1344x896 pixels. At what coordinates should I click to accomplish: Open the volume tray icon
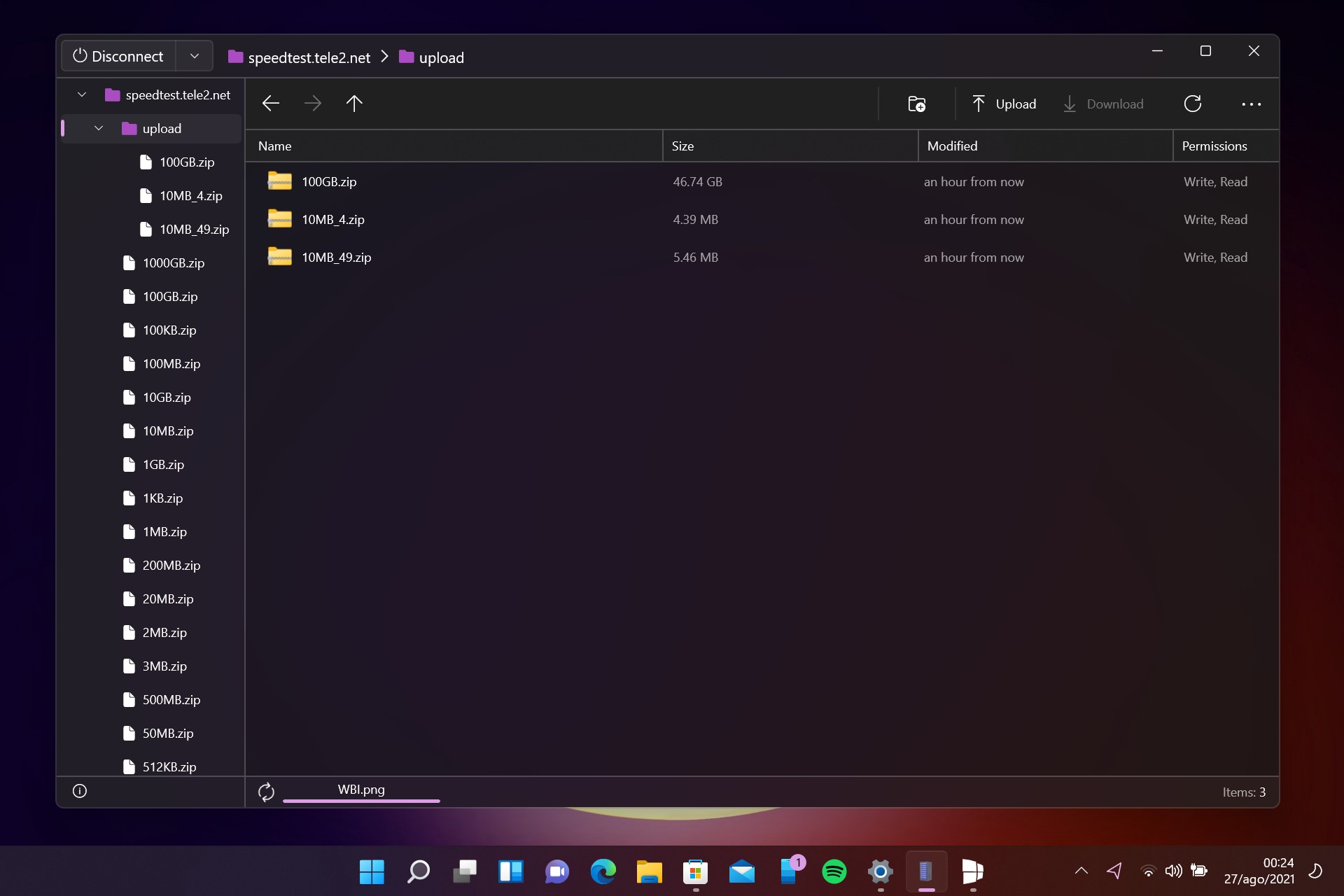point(1173,871)
